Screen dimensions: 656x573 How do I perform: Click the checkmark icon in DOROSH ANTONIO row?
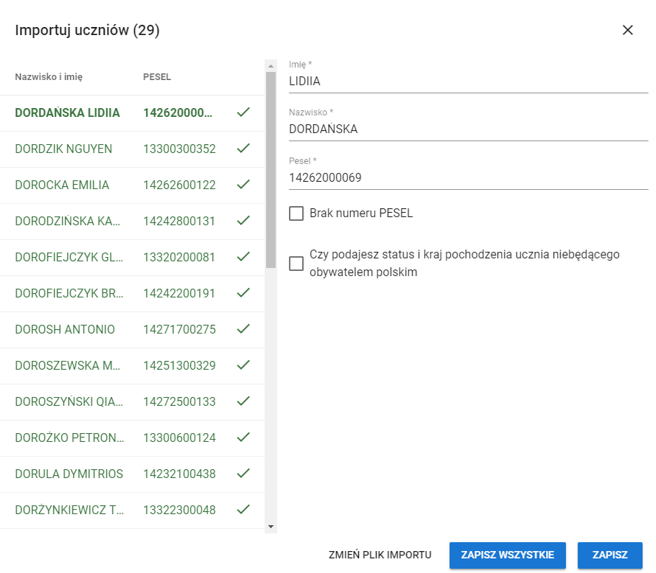pyautogui.click(x=243, y=329)
